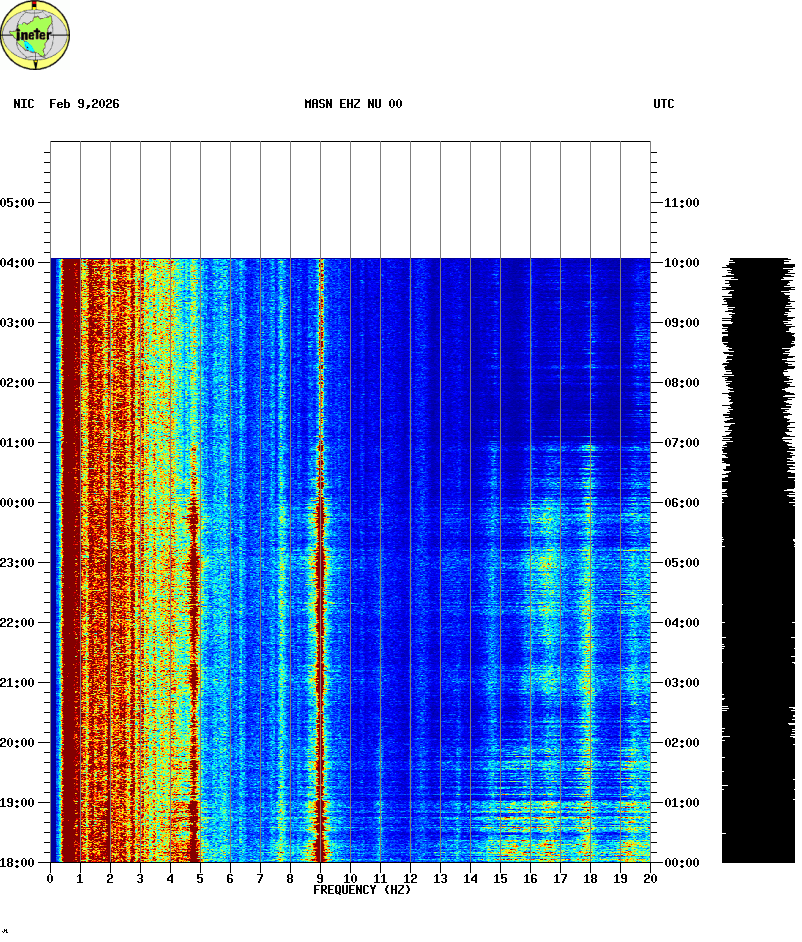Click the 0 Hz label at the axis origin
This screenshot has height=942, width=802.
click(50, 879)
